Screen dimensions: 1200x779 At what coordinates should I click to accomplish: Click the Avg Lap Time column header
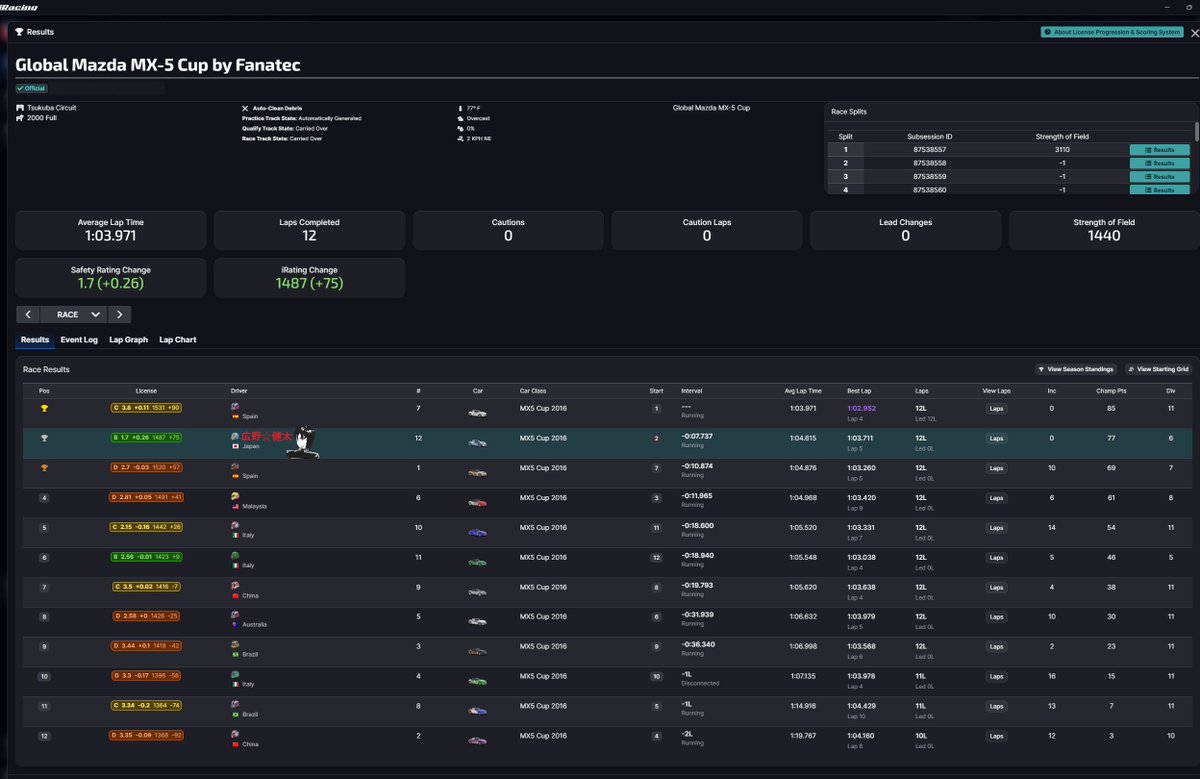coord(803,391)
